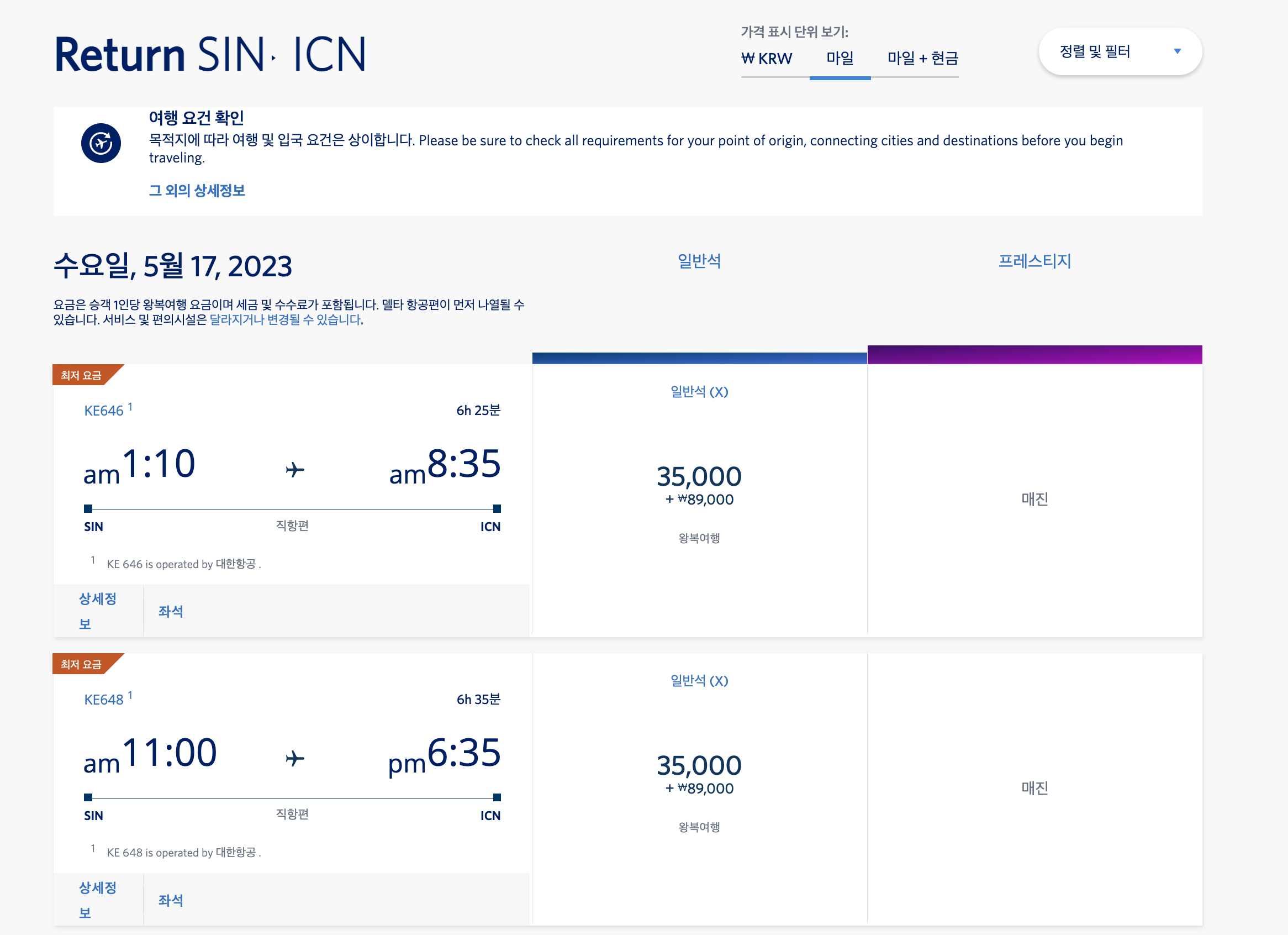Click the 일반석 column header
Screen dimensions: 1288x935
[699, 261]
